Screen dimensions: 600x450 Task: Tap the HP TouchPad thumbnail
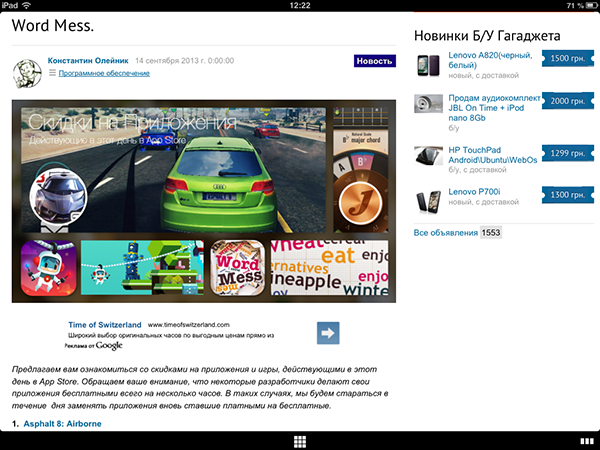click(428, 155)
